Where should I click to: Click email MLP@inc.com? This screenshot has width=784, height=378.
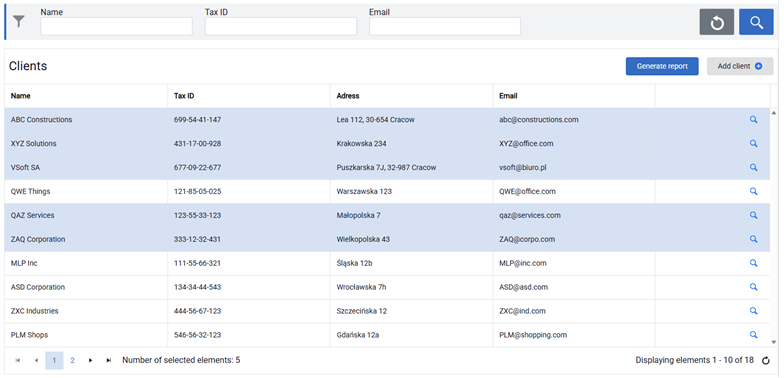click(522, 263)
